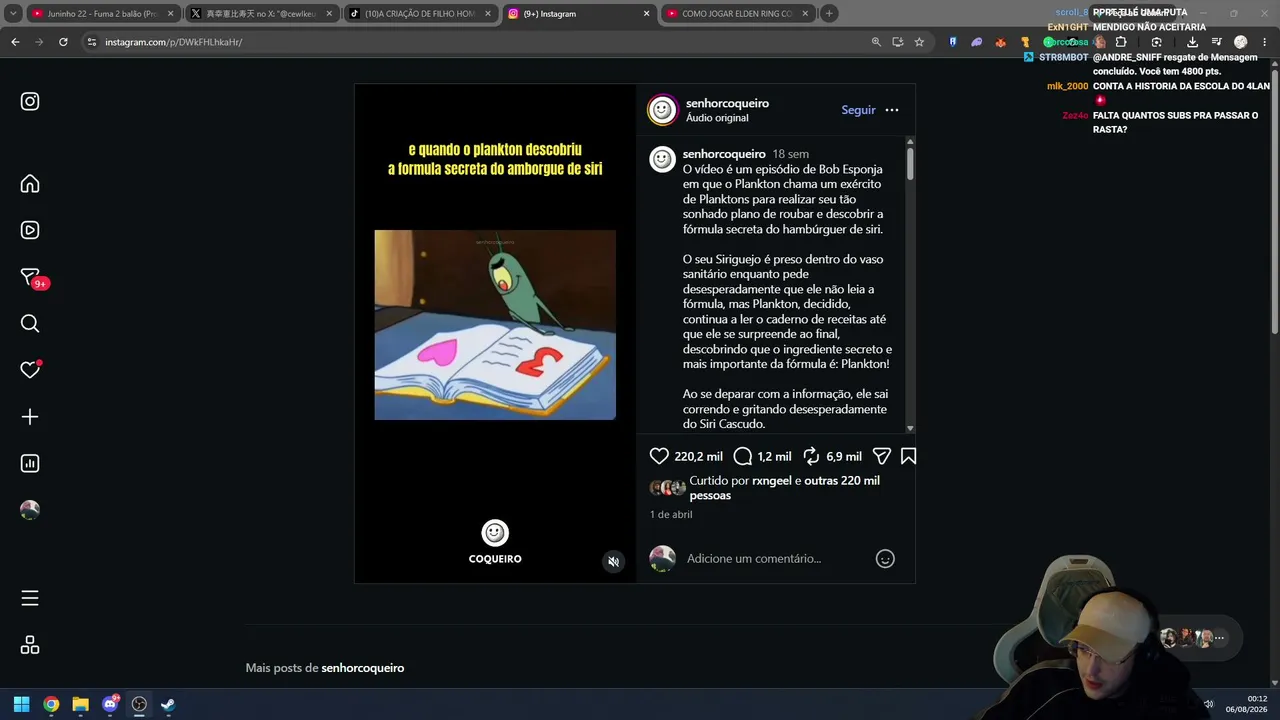Unmute the video with the speaker icon
The height and width of the screenshot is (720, 1280).
[x=614, y=562]
